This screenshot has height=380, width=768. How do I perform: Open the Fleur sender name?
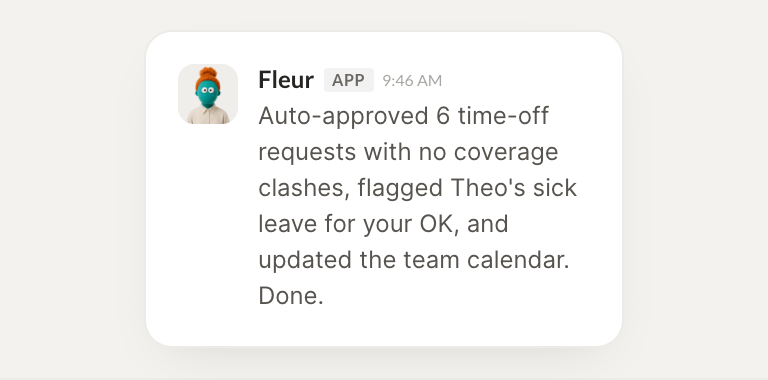tap(286, 80)
